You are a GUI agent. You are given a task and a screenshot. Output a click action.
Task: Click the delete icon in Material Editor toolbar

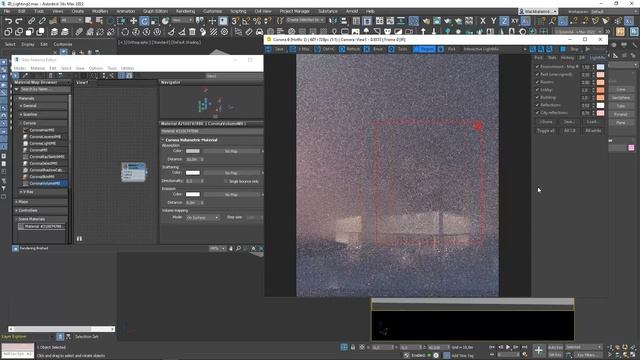pos(51,76)
